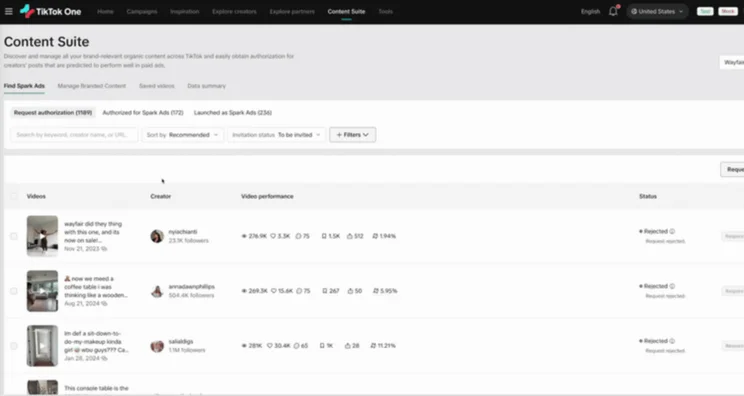This screenshot has width=744, height=396.
Task: Tick the select-all checkbox in the Videos header
Action: coord(14,196)
